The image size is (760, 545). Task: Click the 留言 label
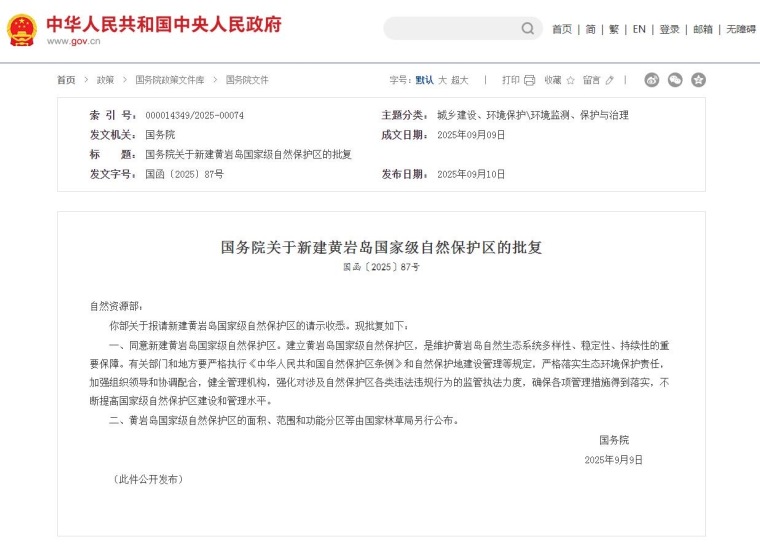[x=591, y=80]
